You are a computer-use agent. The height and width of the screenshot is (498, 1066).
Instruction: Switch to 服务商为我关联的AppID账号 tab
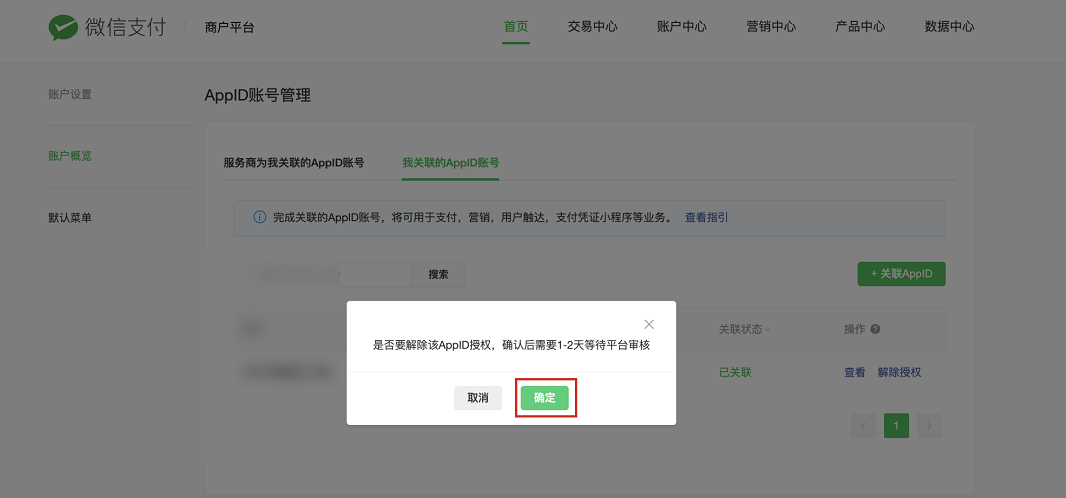click(293, 162)
